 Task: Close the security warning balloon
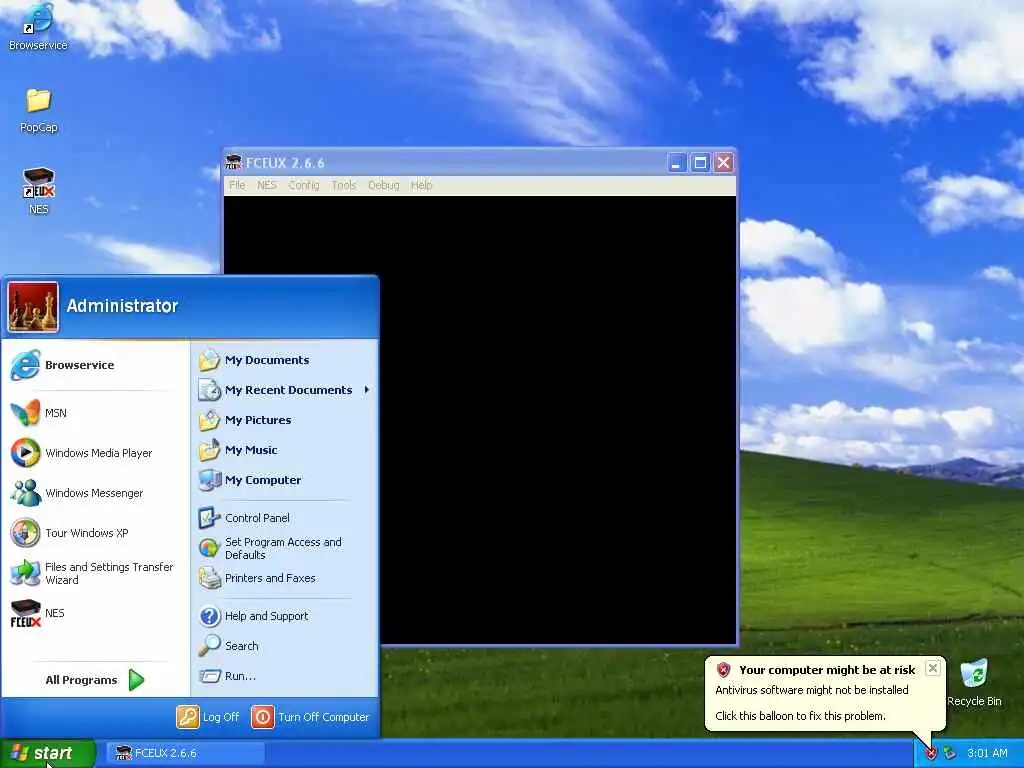(x=933, y=668)
